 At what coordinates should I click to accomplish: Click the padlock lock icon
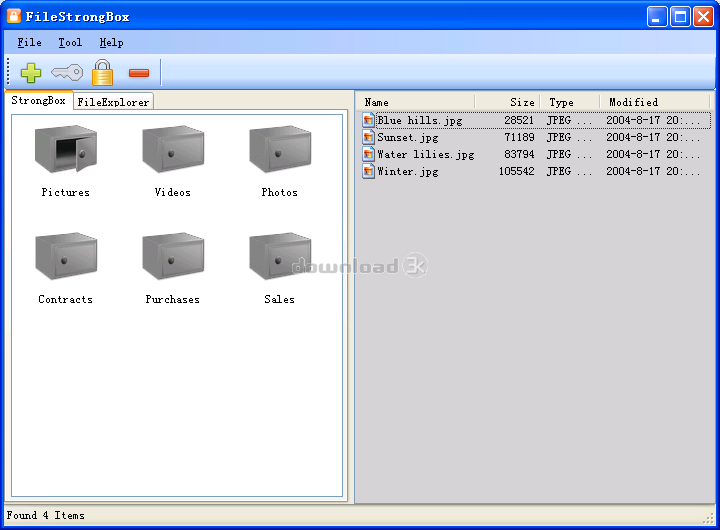(102, 72)
